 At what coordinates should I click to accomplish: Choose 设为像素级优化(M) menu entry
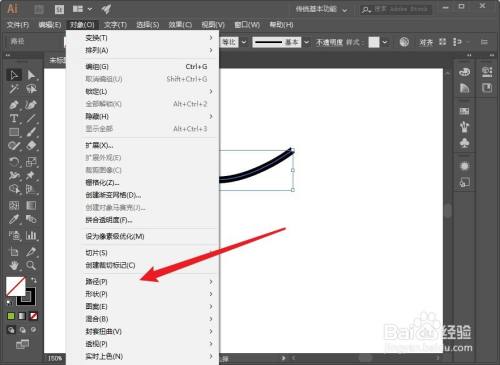coord(143,236)
